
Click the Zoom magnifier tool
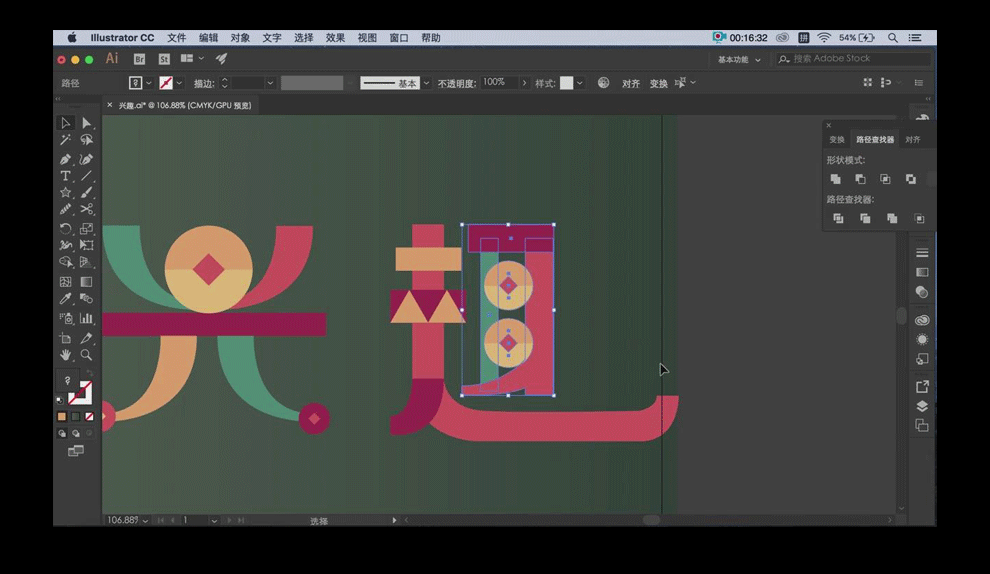pyautogui.click(x=87, y=355)
